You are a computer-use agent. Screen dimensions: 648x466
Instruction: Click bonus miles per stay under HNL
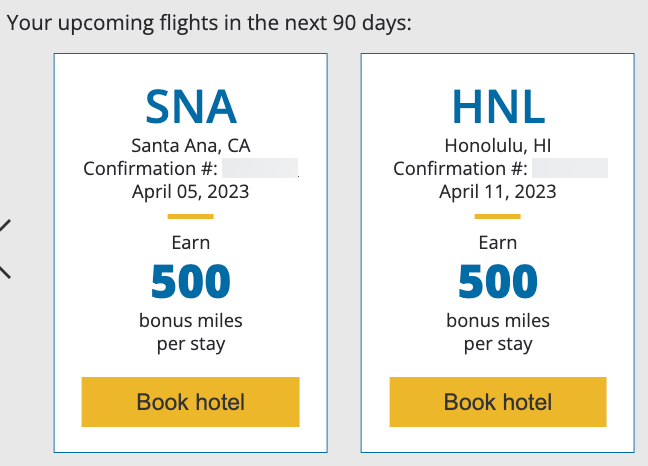498,332
